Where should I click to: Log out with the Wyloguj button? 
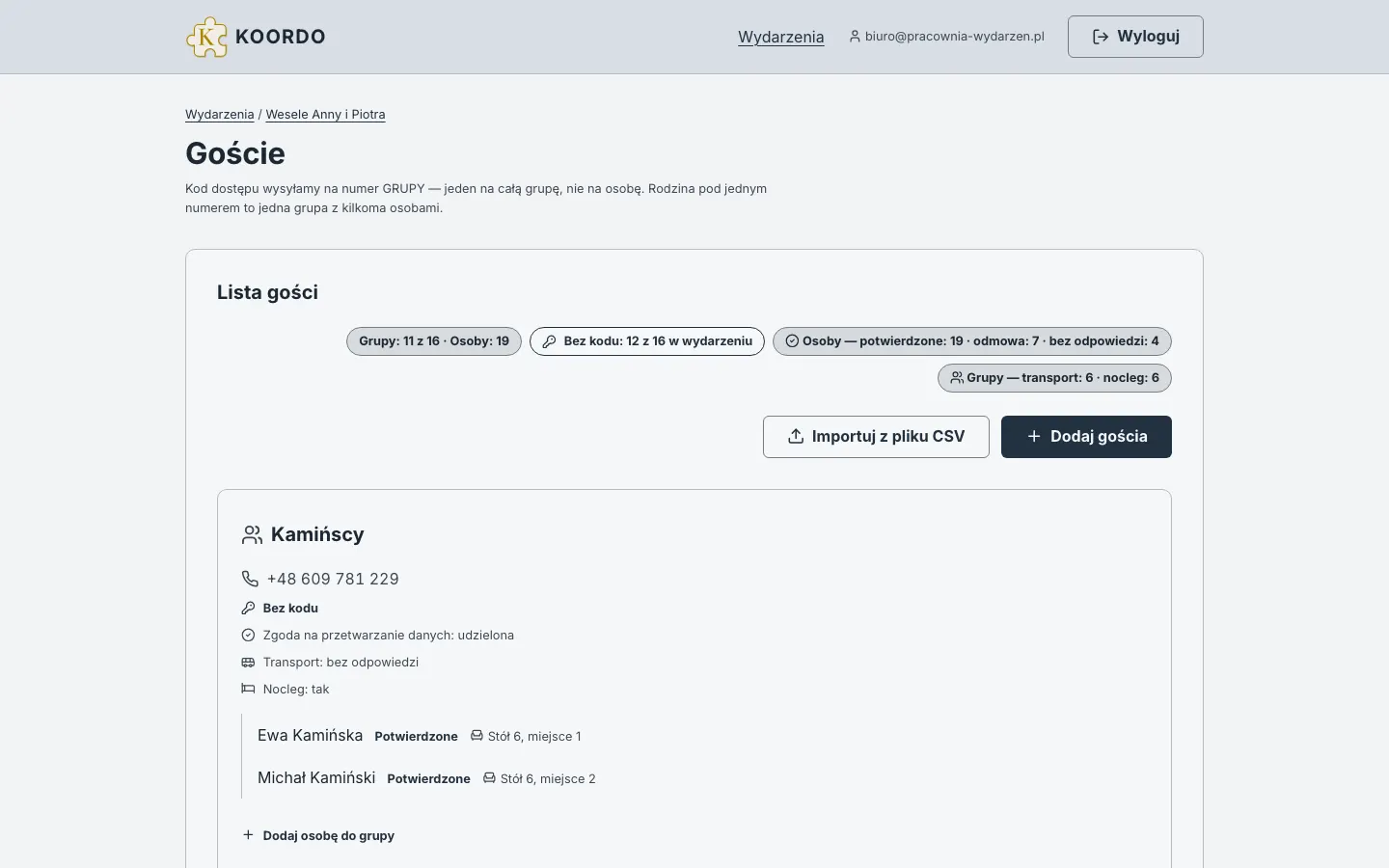tap(1135, 37)
